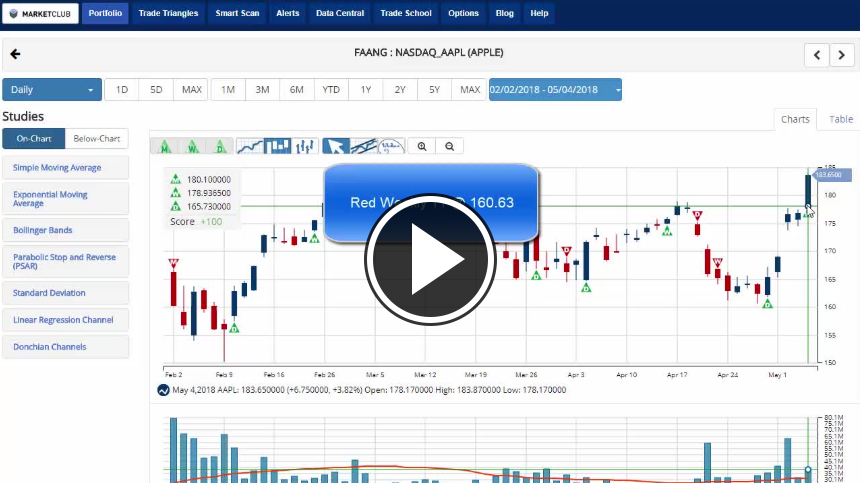Click the 183.6500 price label on axis
The width and height of the screenshot is (860, 483).
tap(831, 175)
